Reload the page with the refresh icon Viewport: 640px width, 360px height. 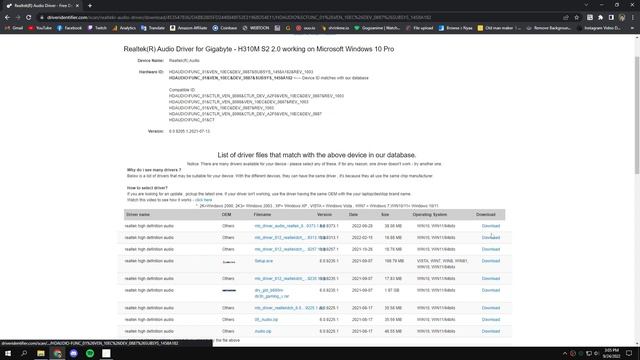point(29,18)
